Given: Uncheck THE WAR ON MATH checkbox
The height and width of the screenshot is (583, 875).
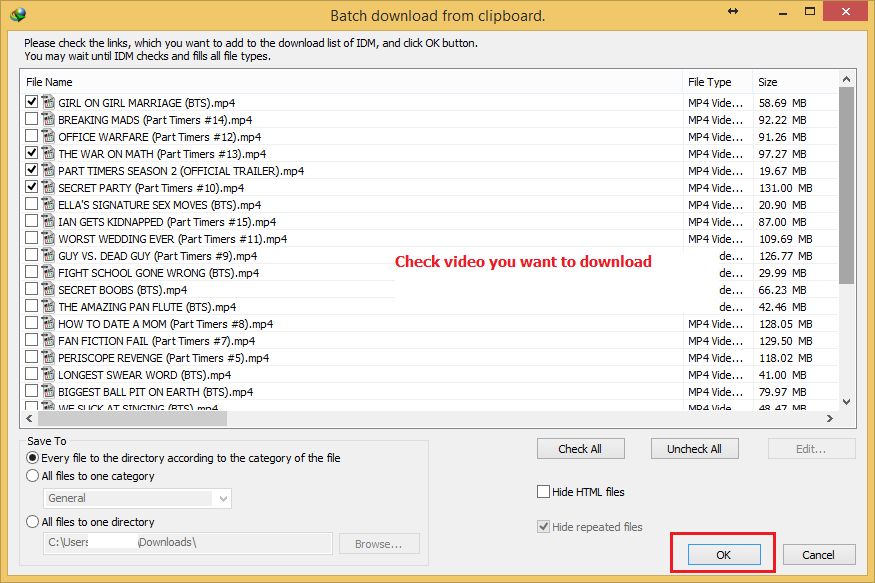Looking at the screenshot, I should (32, 154).
